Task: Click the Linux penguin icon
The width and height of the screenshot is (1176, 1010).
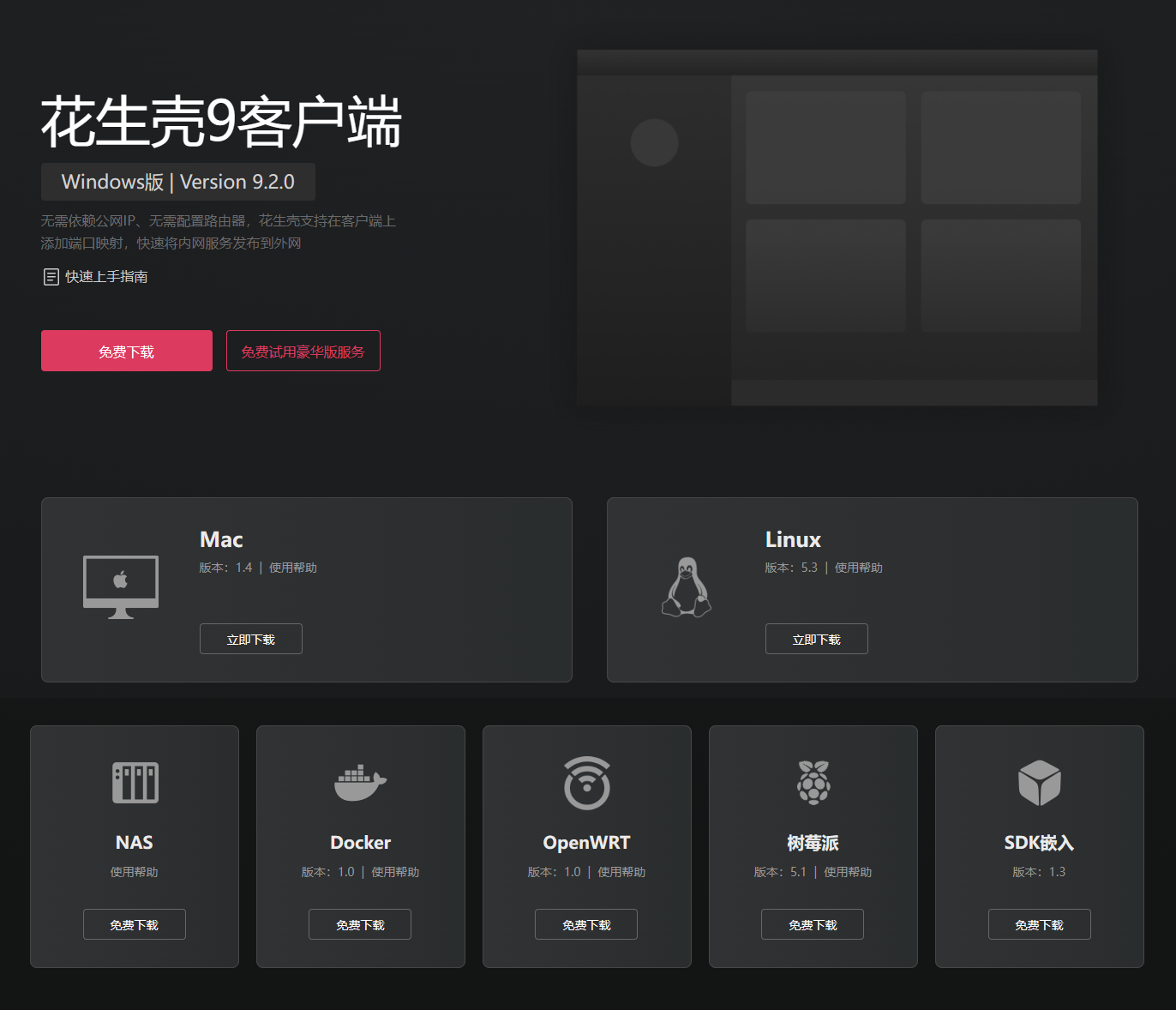Action: click(x=687, y=587)
